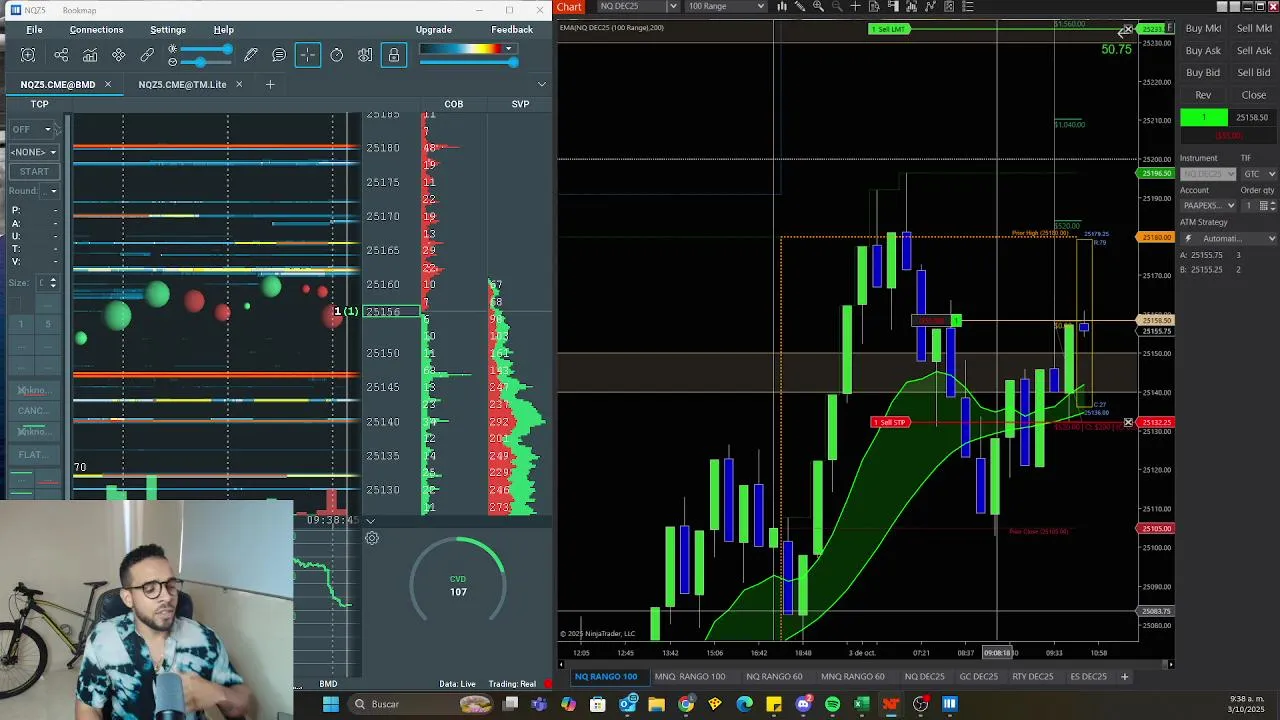Open the TIF GTC dropdown
This screenshot has height=720, width=1280.
coord(1258,174)
